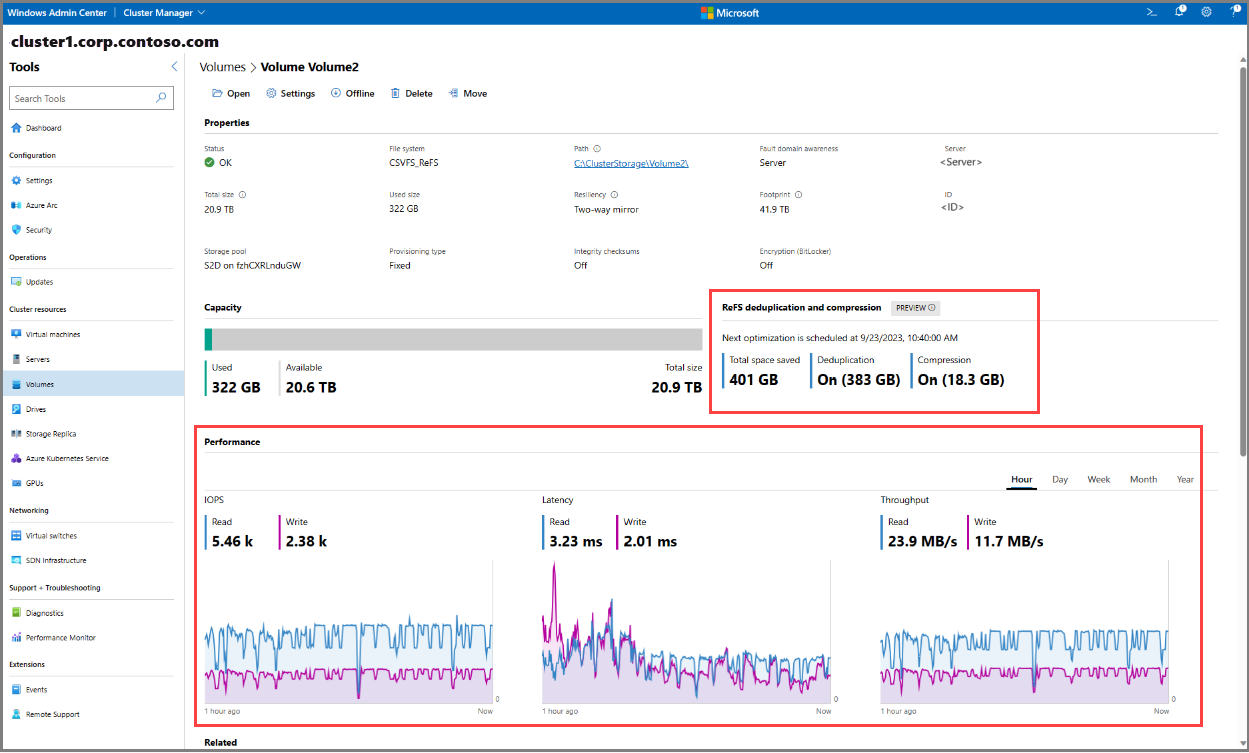This screenshot has height=753, width=1249.
Task: Select the Week performance tab
Action: (1098, 479)
